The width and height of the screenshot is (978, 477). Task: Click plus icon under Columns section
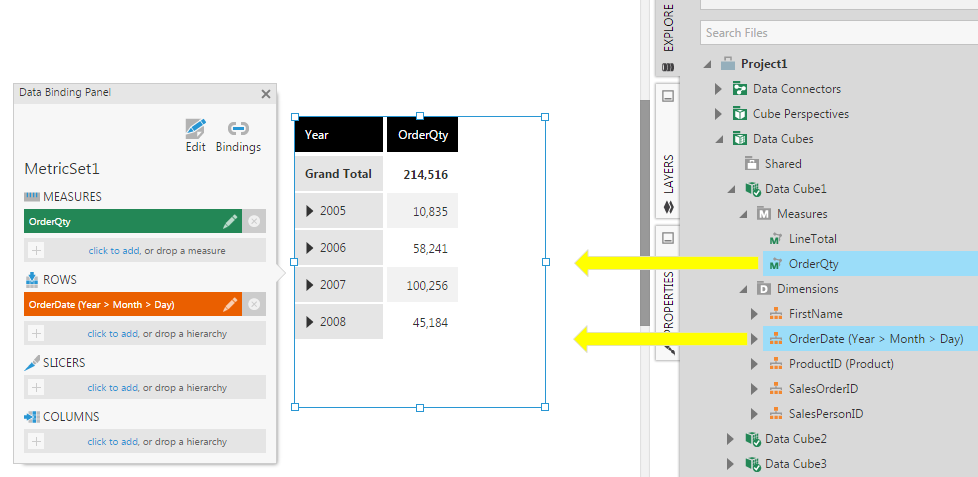pos(36,442)
